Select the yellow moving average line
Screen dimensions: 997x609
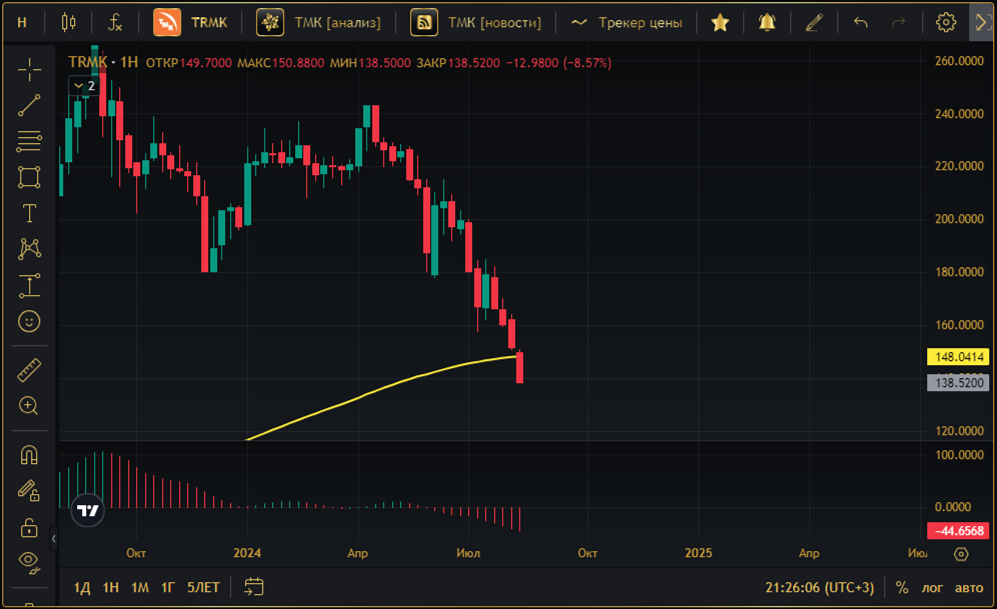pyautogui.click(x=382, y=388)
